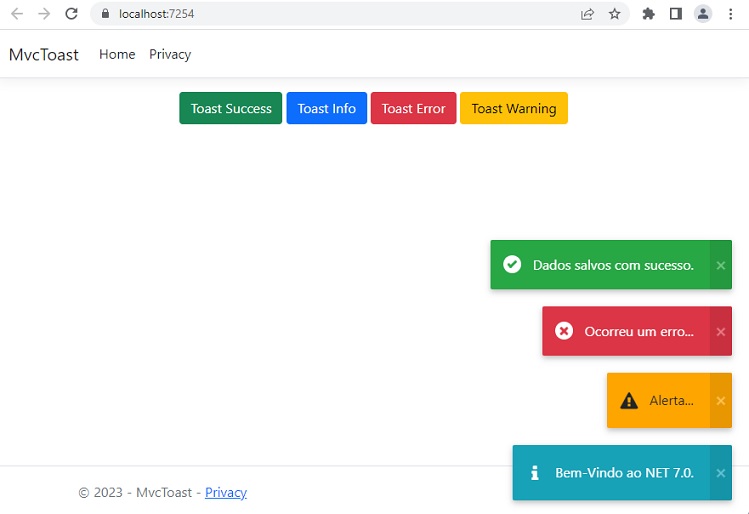
Task: Click 'Alerta...' toast text
Action: (672, 400)
